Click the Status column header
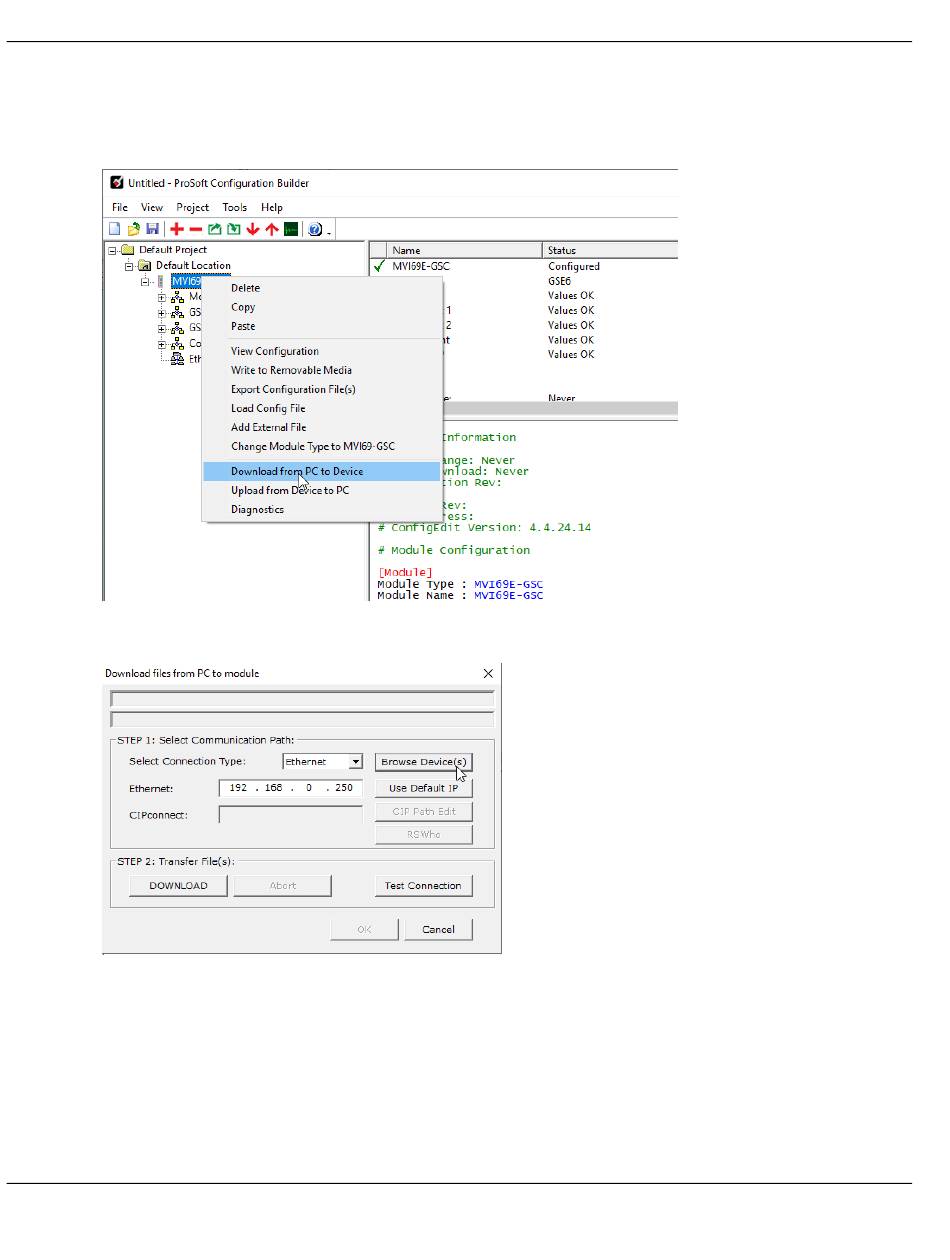Viewport: 950px width, 1260px height. 611,250
